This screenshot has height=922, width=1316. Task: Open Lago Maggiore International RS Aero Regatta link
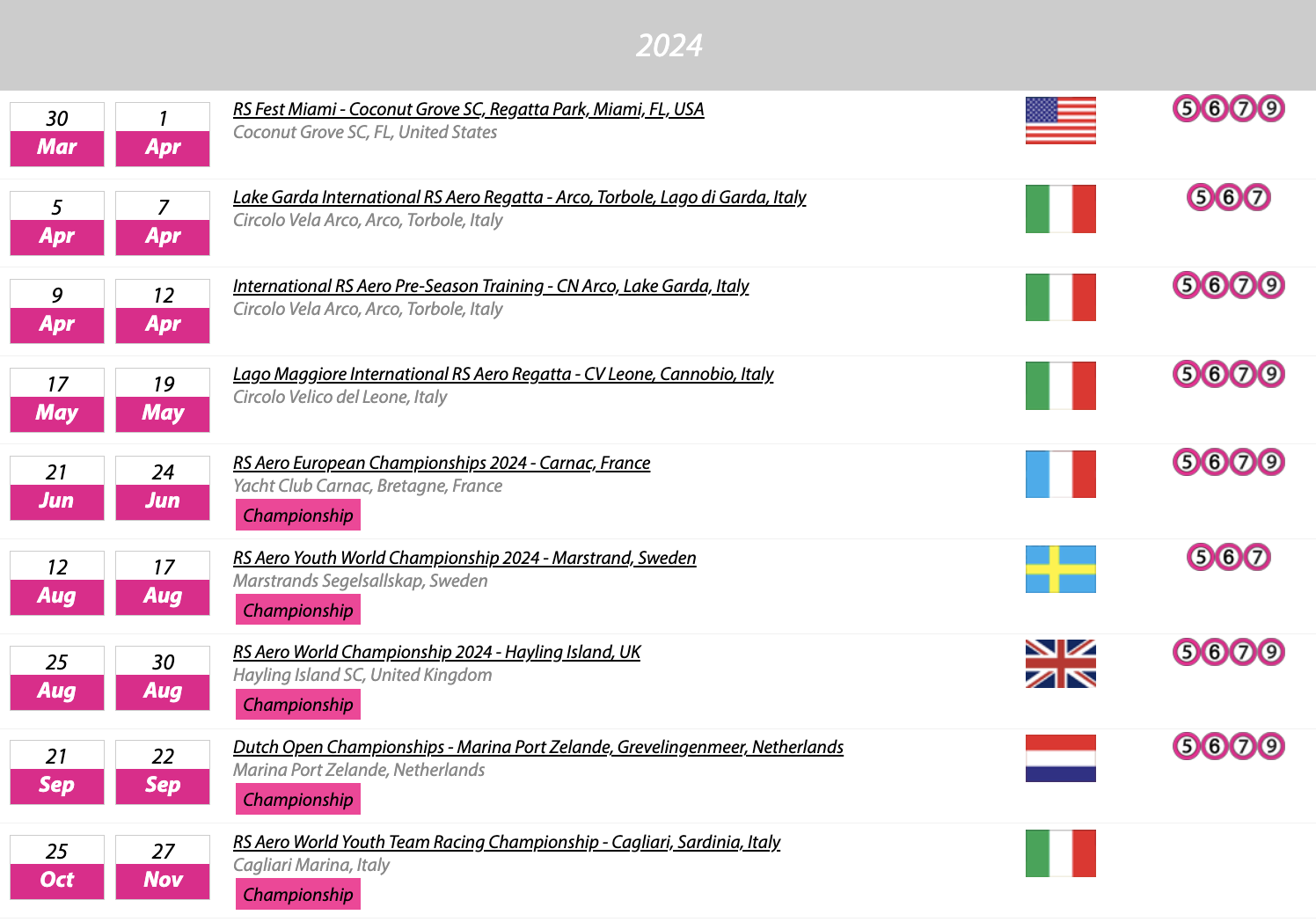click(x=502, y=374)
